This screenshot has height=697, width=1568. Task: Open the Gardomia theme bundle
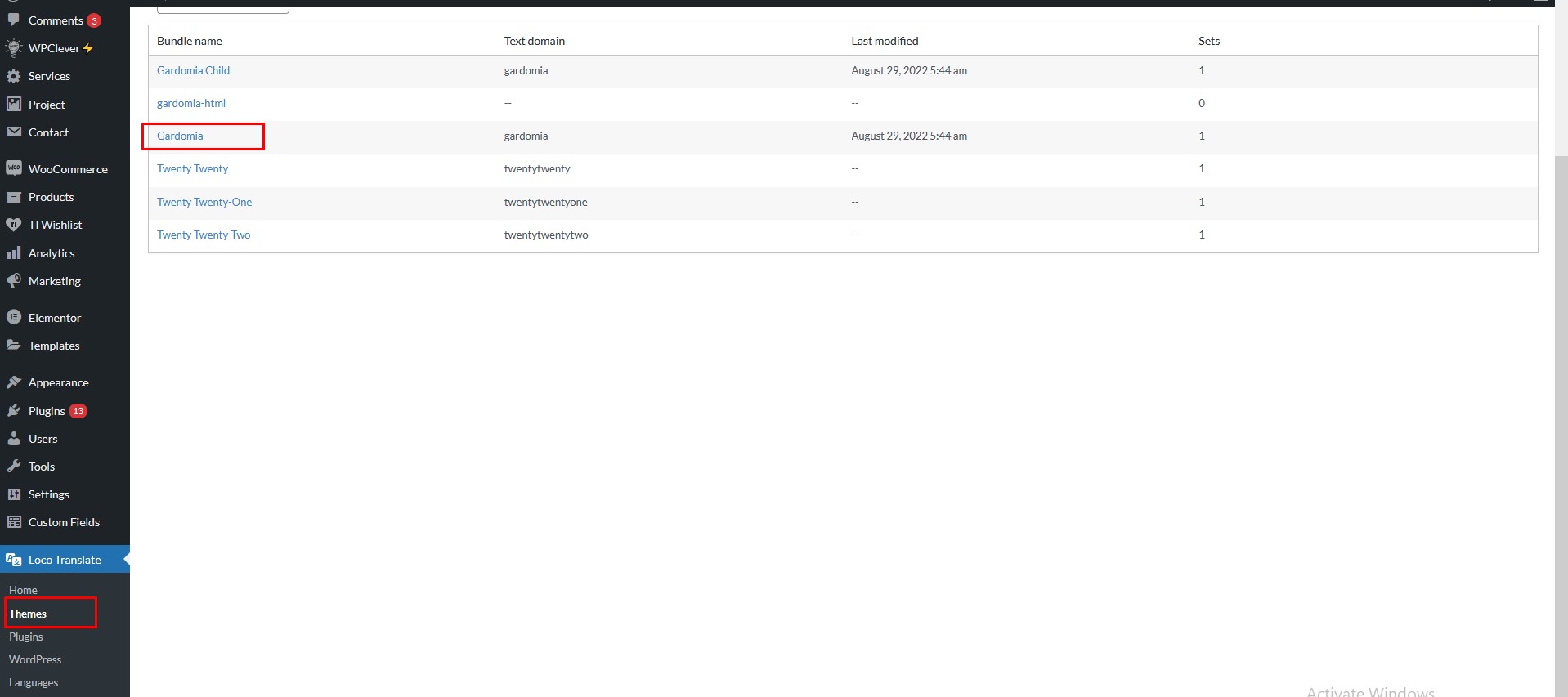tap(180, 136)
